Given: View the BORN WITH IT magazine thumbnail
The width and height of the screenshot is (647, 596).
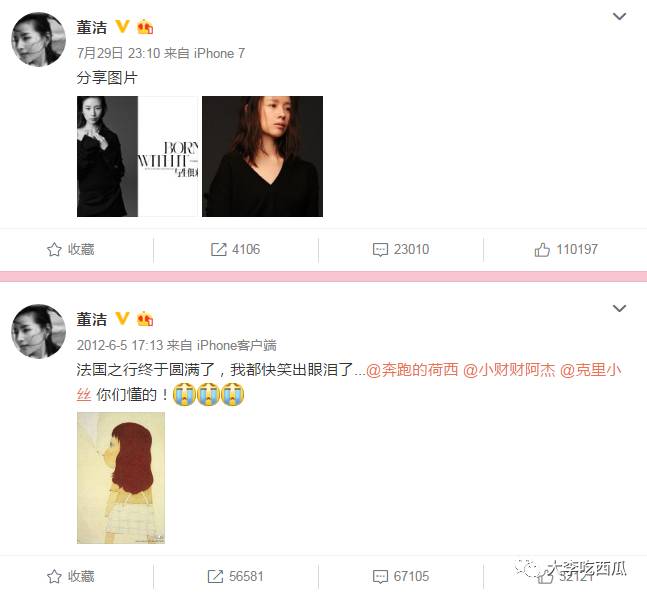Looking at the screenshot, I should [138, 156].
